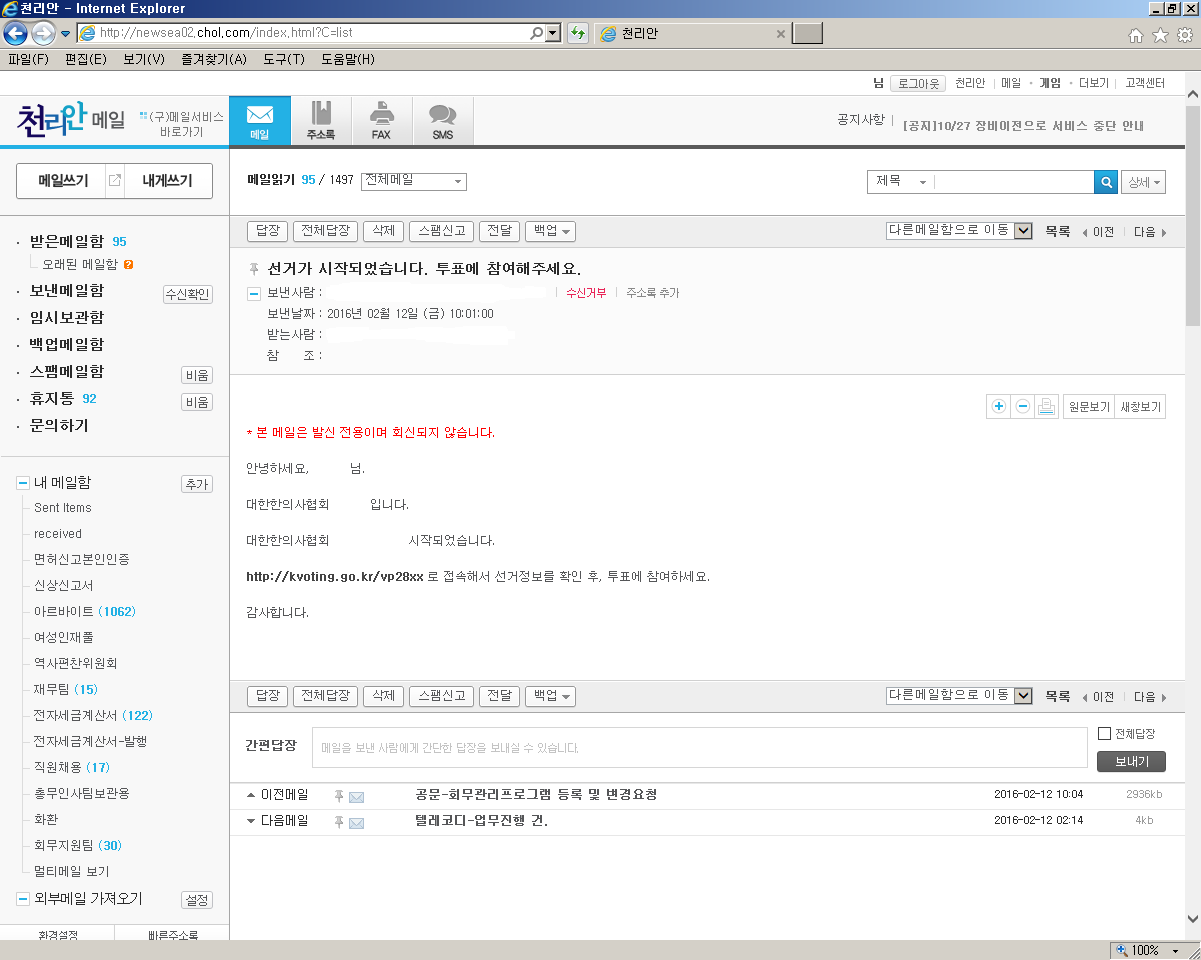Enable the 전체답장 checkbox in quick reply

1104,733
